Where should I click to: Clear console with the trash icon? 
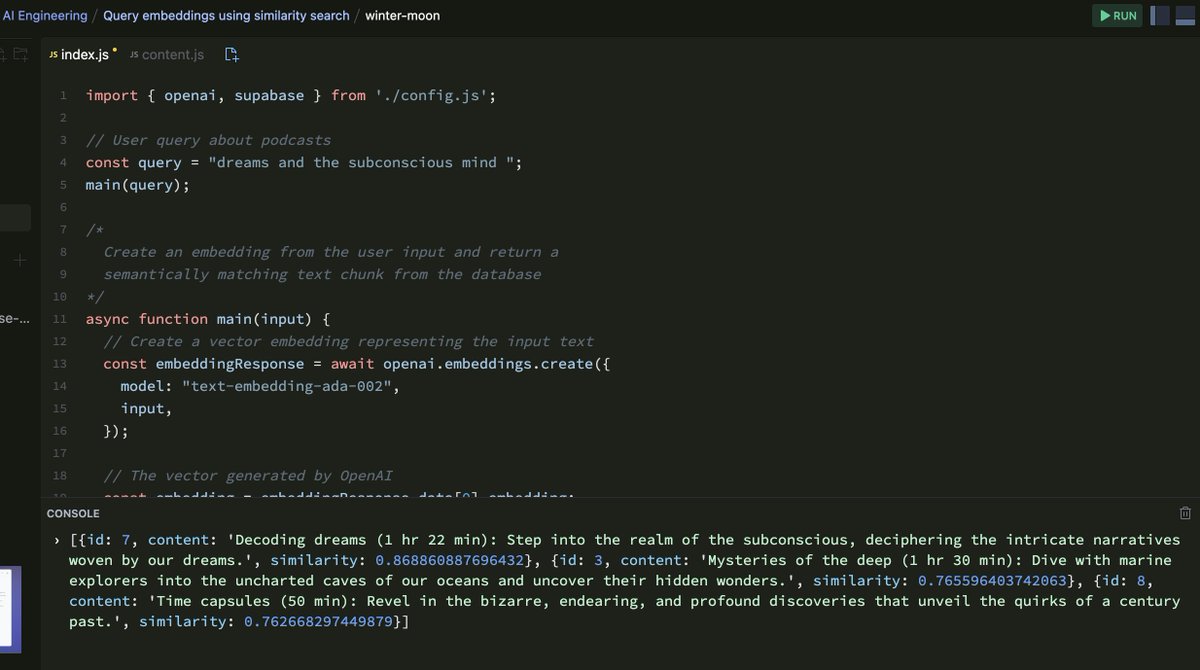pyautogui.click(x=1185, y=513)
